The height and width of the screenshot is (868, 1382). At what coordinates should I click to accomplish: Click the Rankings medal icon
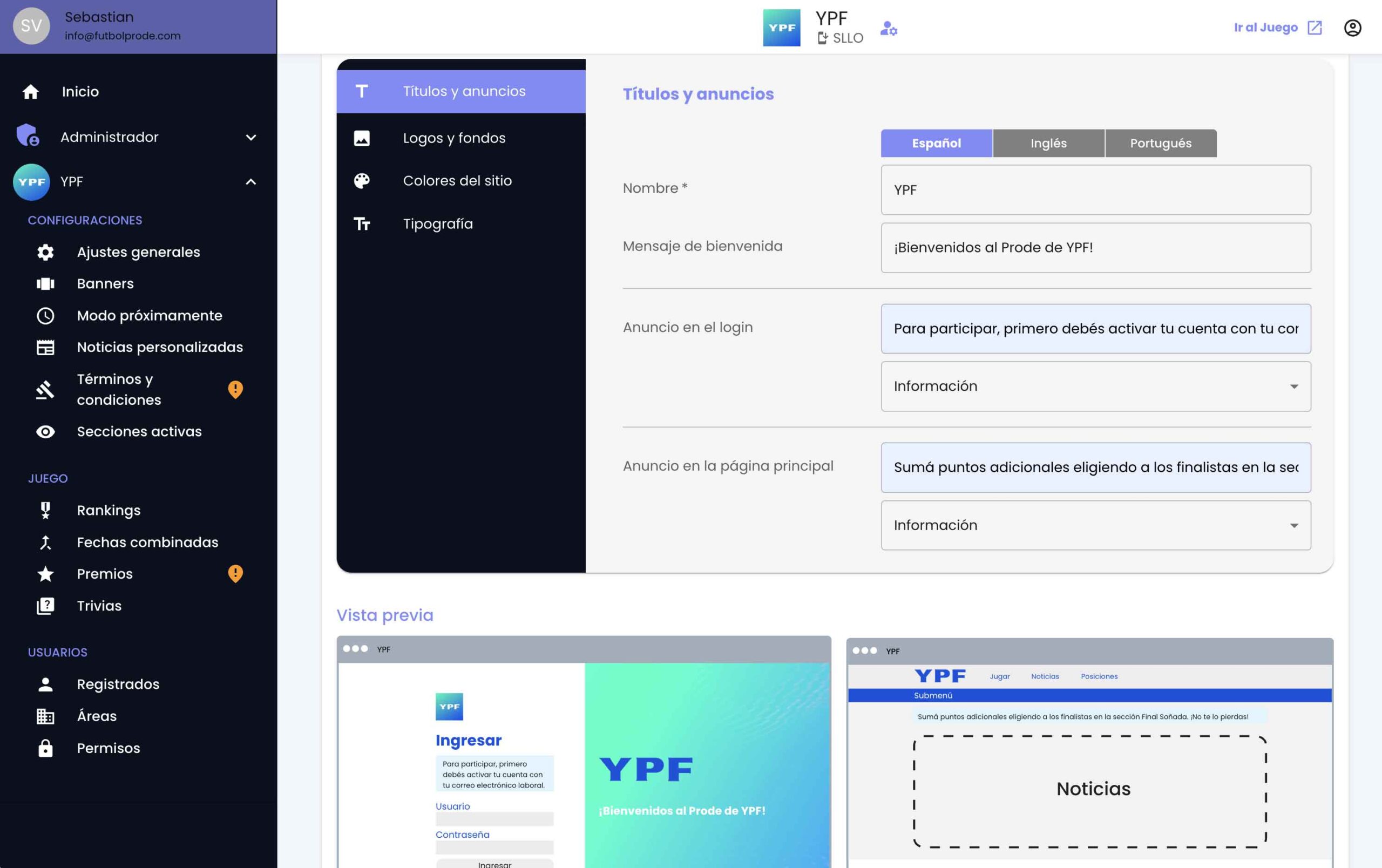(45, 510)
